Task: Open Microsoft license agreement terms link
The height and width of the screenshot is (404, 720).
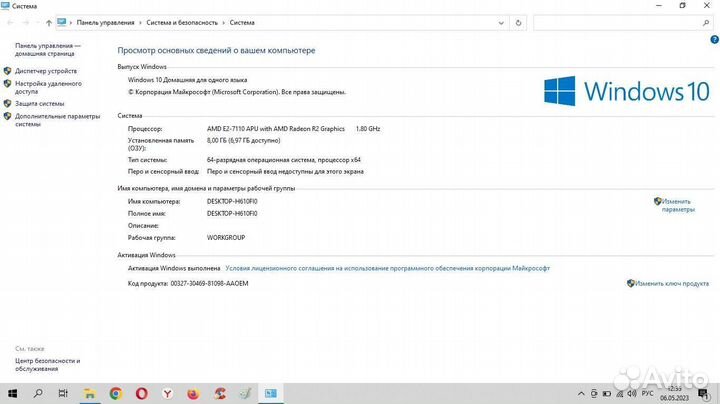Action: click(388, 268)
